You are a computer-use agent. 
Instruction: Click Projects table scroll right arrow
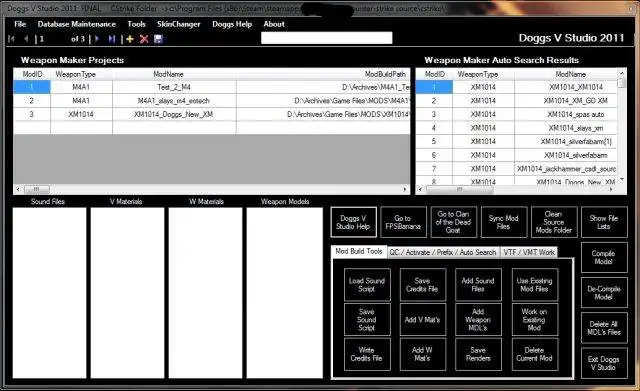(405, 189)
